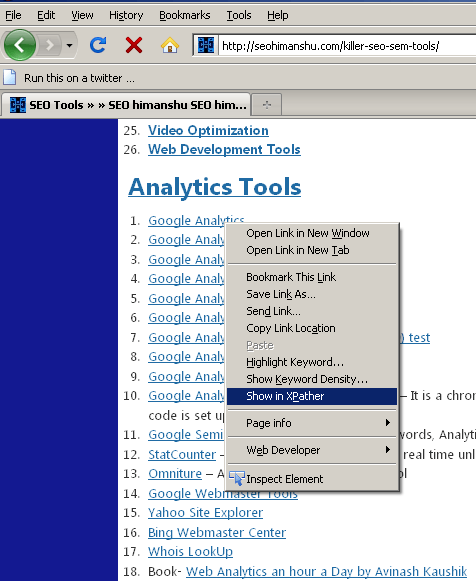Open the 'Omniture' link
The width and height of the screenshot is (476, 581).
(175, 474)
